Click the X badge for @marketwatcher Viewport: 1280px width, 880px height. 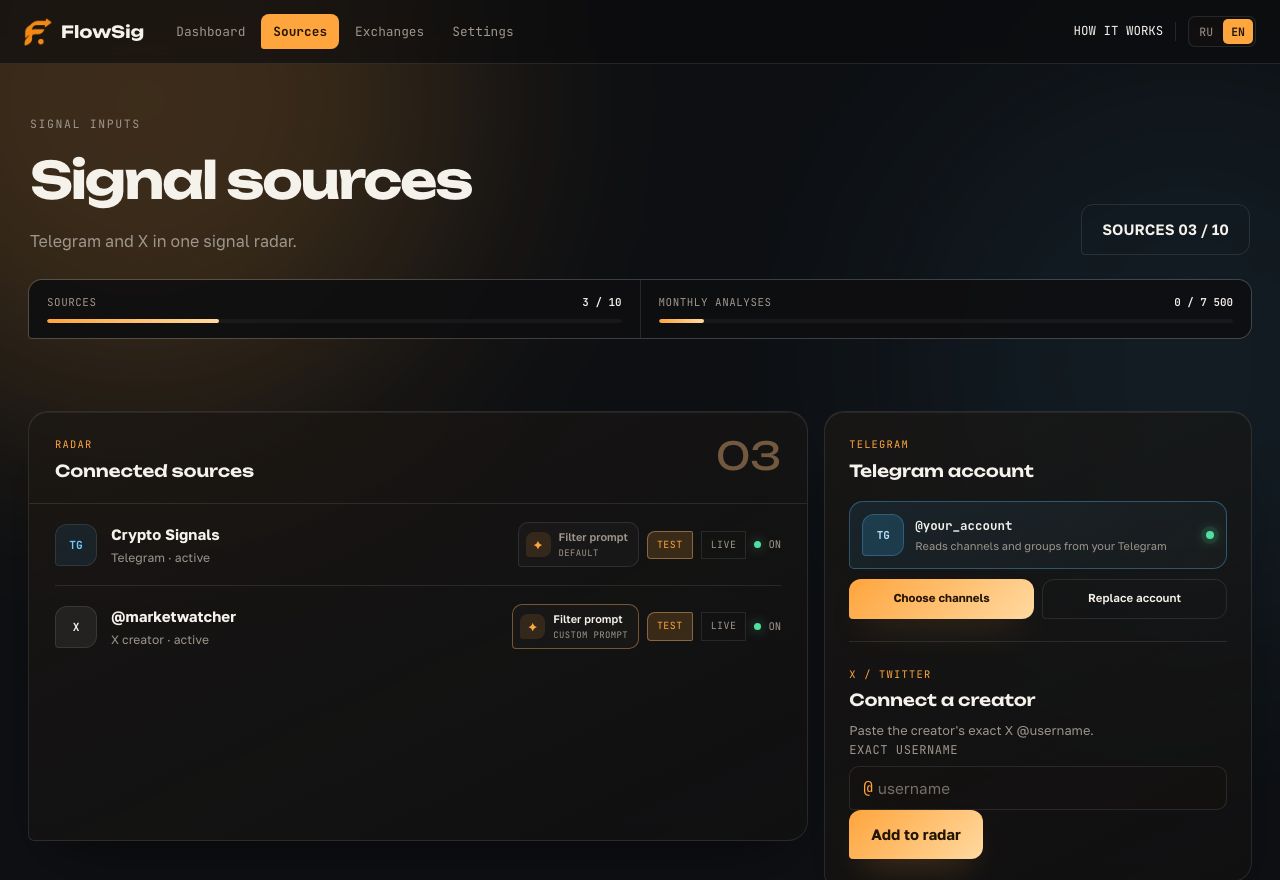click(x=76, y=627)
